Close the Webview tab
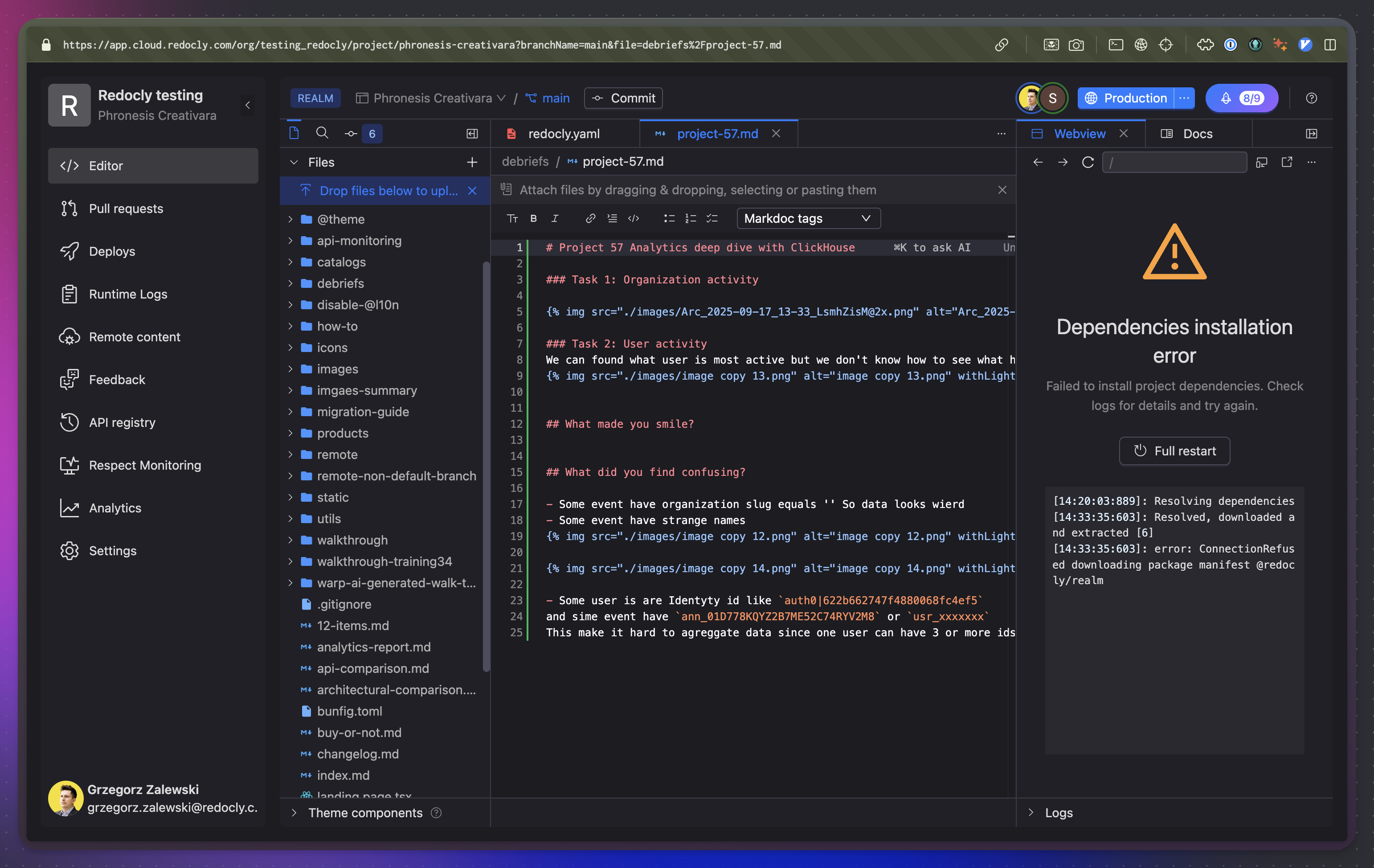Image resolution: width=1374 pixels, height=868 pixels. pos(1124,133)
